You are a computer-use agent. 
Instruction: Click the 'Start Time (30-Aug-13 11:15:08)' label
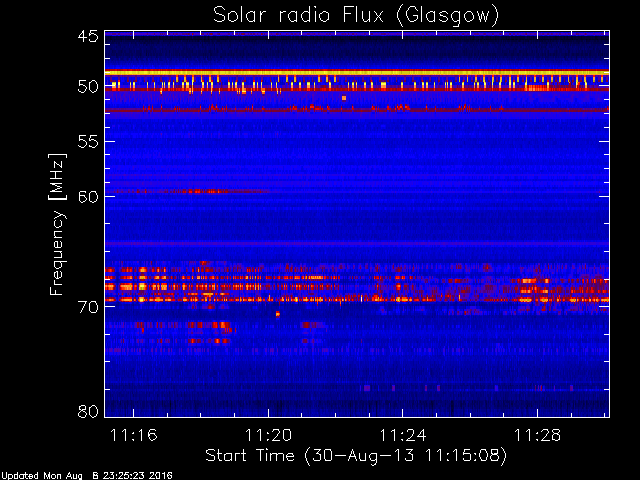coord(356,456)
